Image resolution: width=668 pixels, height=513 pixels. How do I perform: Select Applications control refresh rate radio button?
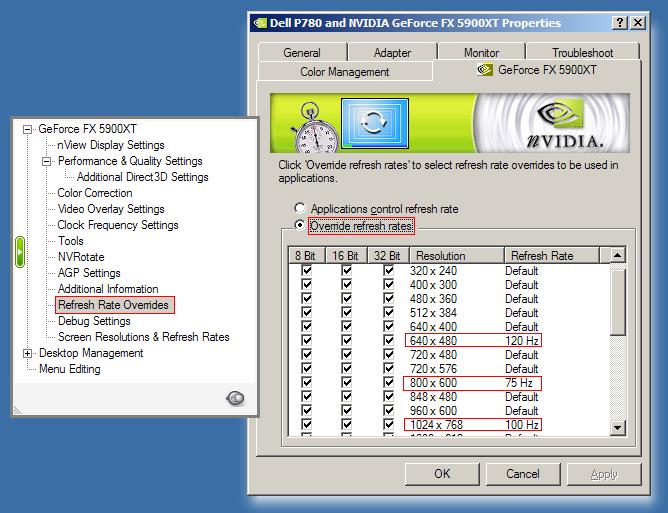pos(299,208)
